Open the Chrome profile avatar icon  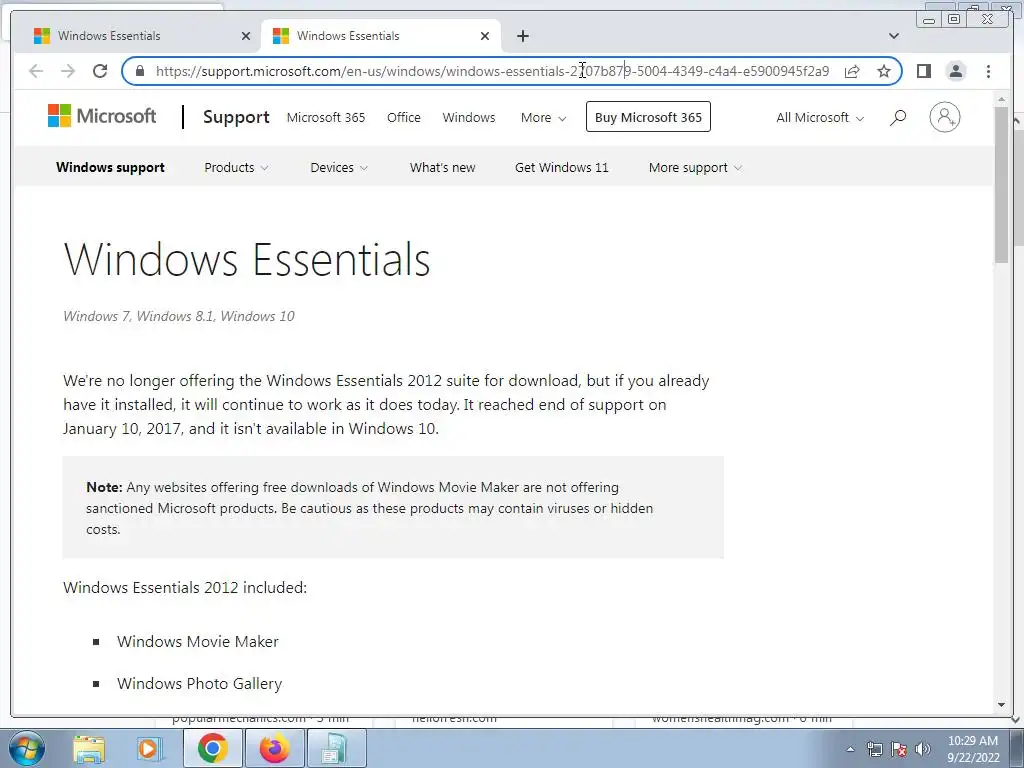pos(955,71)
